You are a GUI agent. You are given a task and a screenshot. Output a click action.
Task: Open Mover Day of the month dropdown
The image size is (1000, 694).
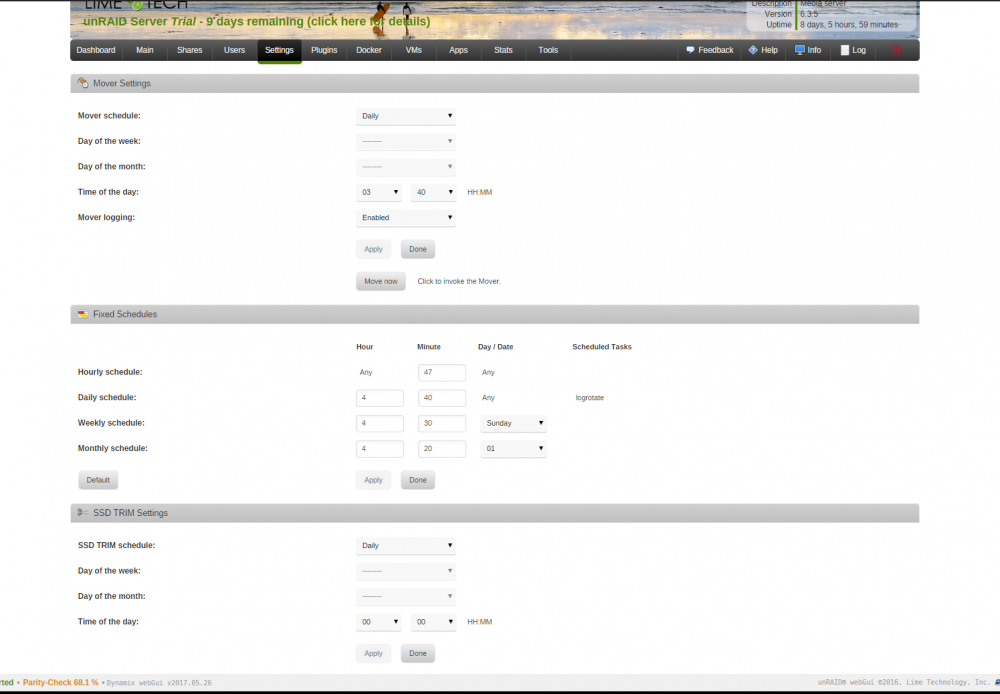click(406, 167)
